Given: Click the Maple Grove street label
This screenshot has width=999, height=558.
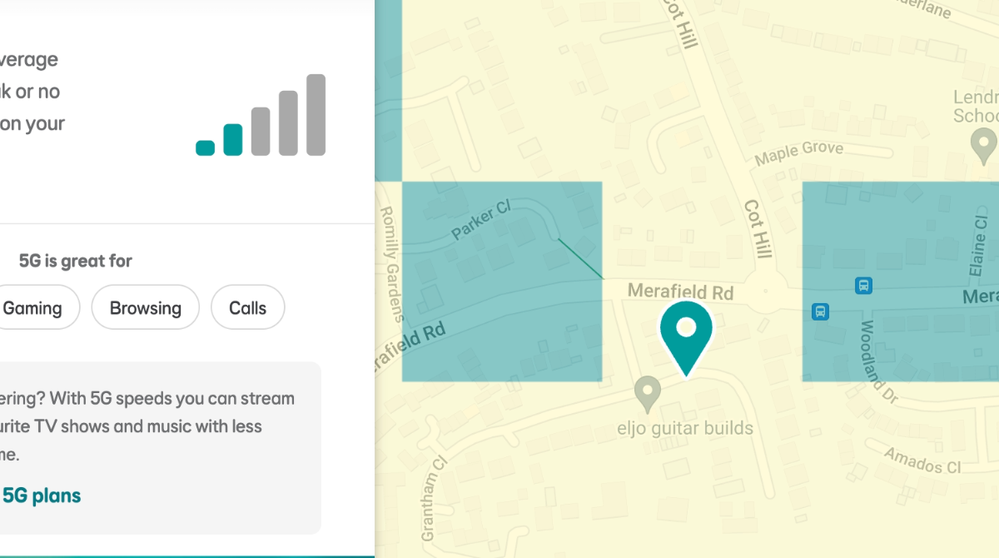Looking at the screenshot, I should [x=798, y=154].
